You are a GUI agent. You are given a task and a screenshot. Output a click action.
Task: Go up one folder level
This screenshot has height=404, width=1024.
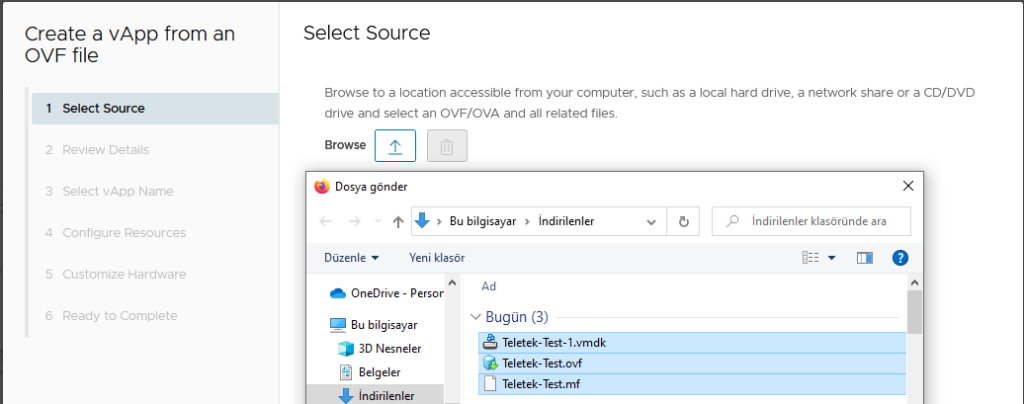coord(398,221)
